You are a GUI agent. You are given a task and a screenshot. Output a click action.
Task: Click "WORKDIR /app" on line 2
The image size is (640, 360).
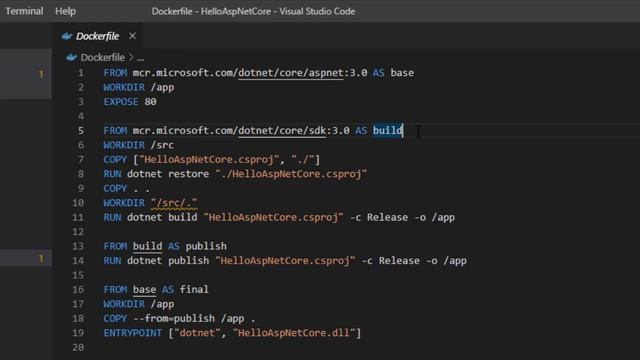(138, 87)
